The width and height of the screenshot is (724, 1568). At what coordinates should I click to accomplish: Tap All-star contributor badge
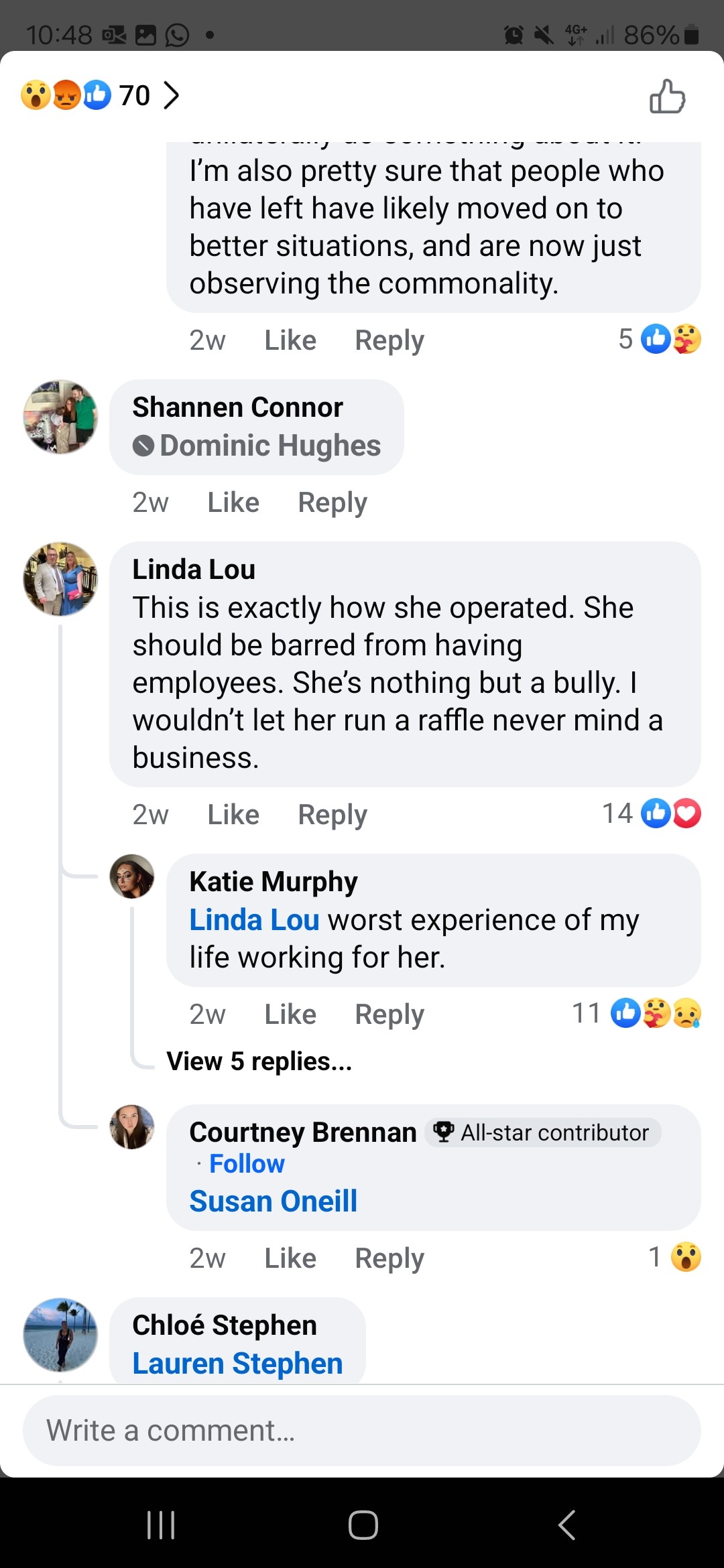(543, 1132)
